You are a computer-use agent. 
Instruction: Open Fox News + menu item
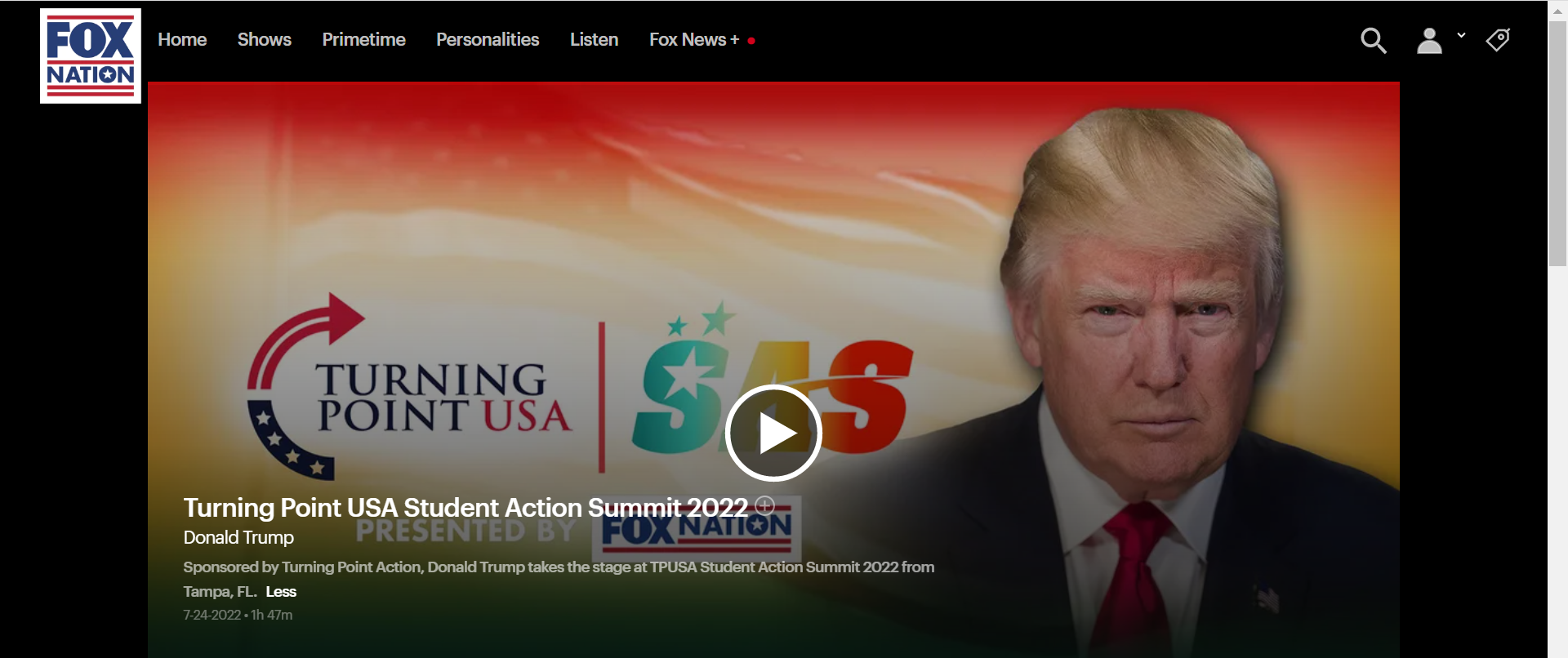pos(694,39)
